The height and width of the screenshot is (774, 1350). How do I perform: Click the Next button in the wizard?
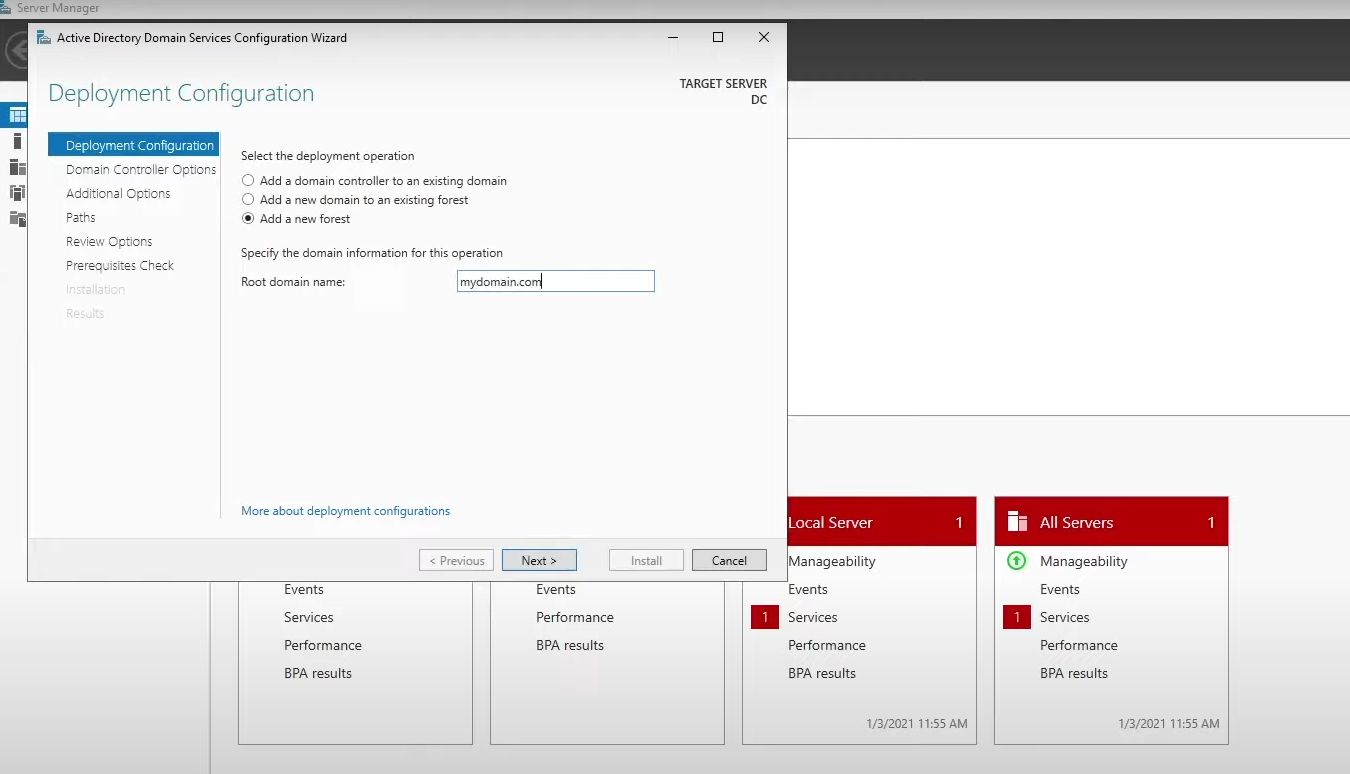point(539,560)
